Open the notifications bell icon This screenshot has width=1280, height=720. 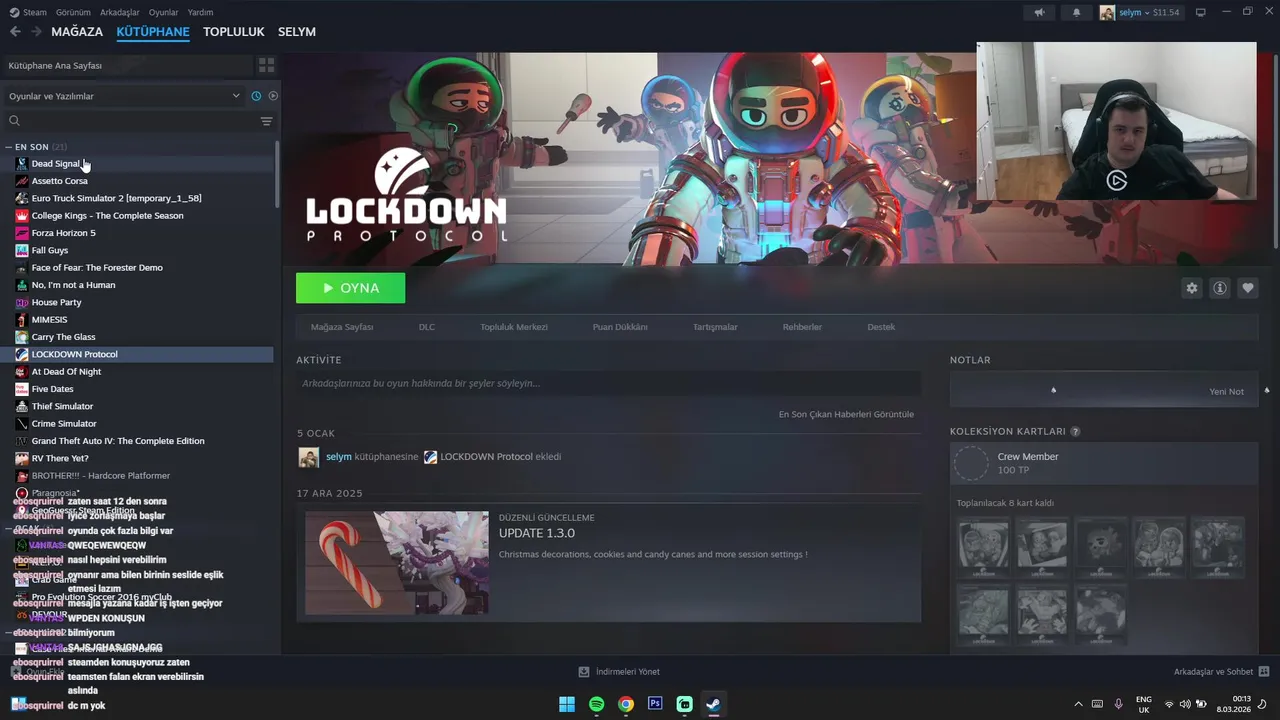coord(1076,12)
